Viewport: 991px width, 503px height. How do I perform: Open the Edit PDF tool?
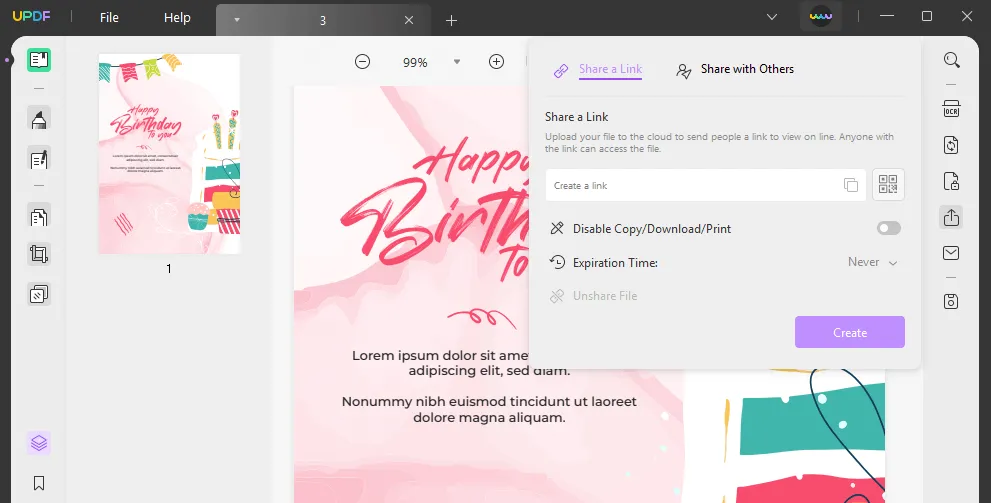(39, 159)
